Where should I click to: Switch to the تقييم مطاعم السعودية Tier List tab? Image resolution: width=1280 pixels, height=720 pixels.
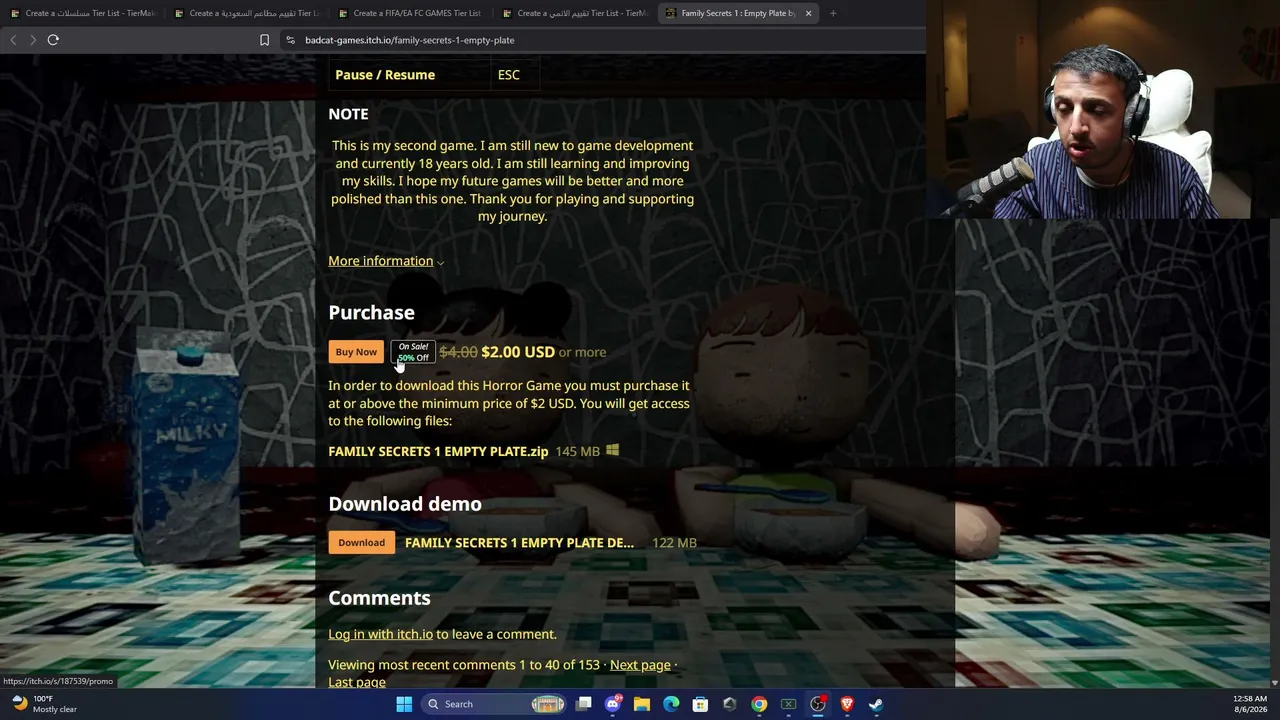pos(246,13)
